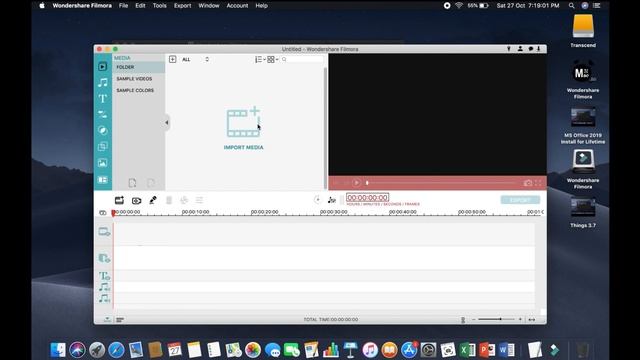Click the zoom to fit timeline icon
The height and width of the screenshot is (360, 640).
[x=531, y=320]
